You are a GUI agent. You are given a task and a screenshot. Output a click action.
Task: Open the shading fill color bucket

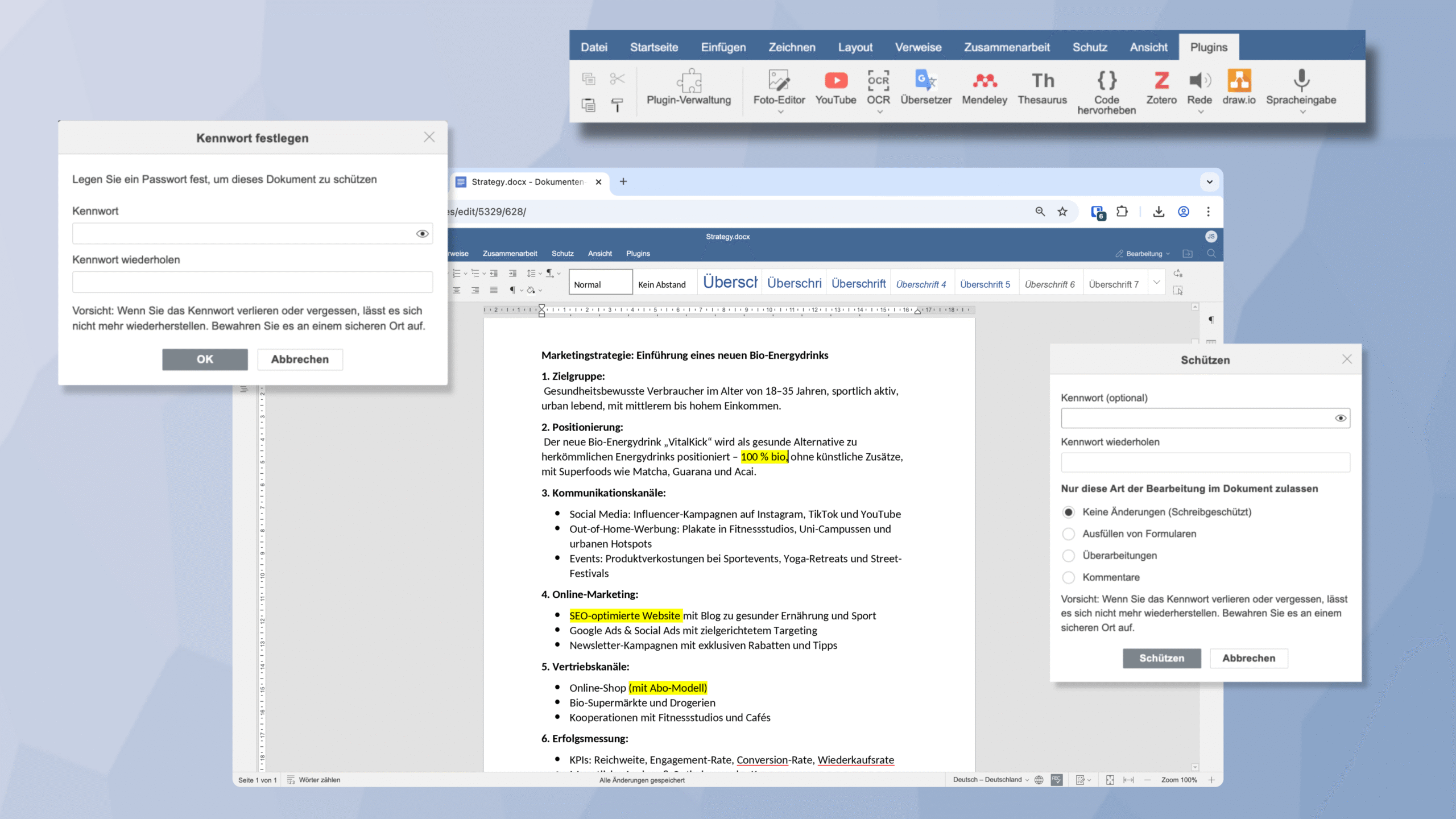[x=531, y=290]
